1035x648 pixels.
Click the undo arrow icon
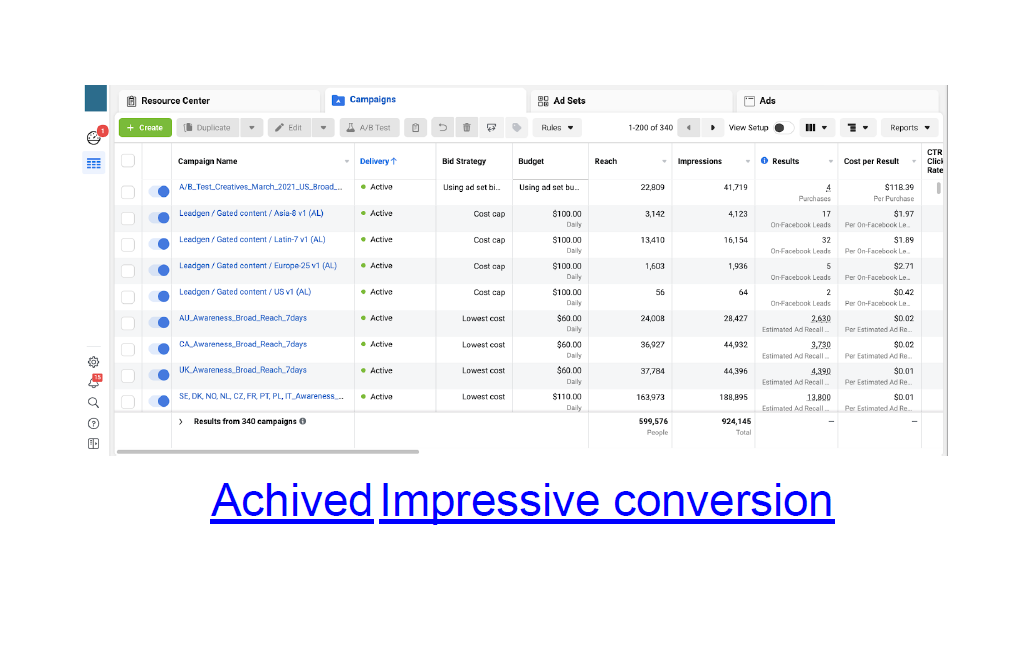(x=442, y=128)
